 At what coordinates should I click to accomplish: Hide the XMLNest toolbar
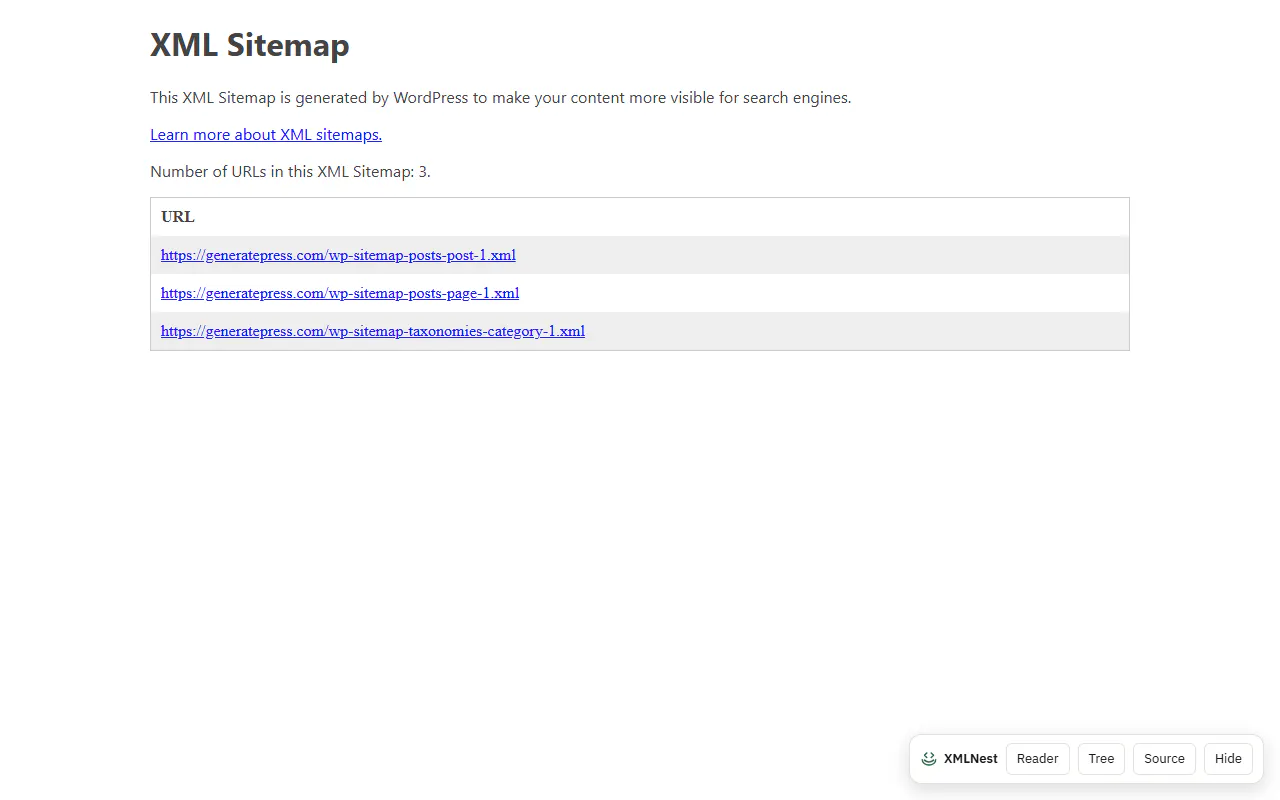1228,759
